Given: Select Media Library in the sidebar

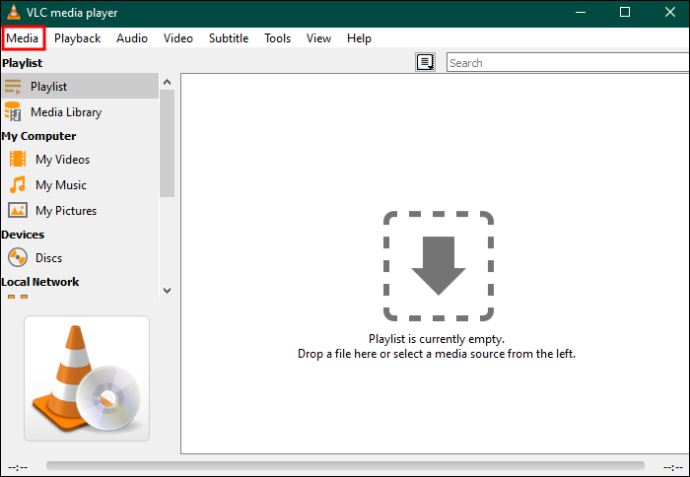Looking at the screenshot, I should 80,112.
